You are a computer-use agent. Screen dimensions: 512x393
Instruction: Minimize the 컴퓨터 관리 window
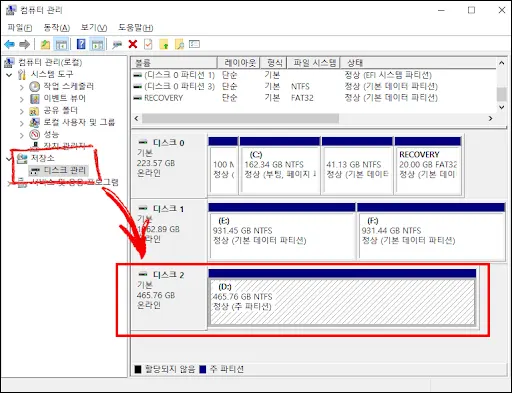click(441, 10)
